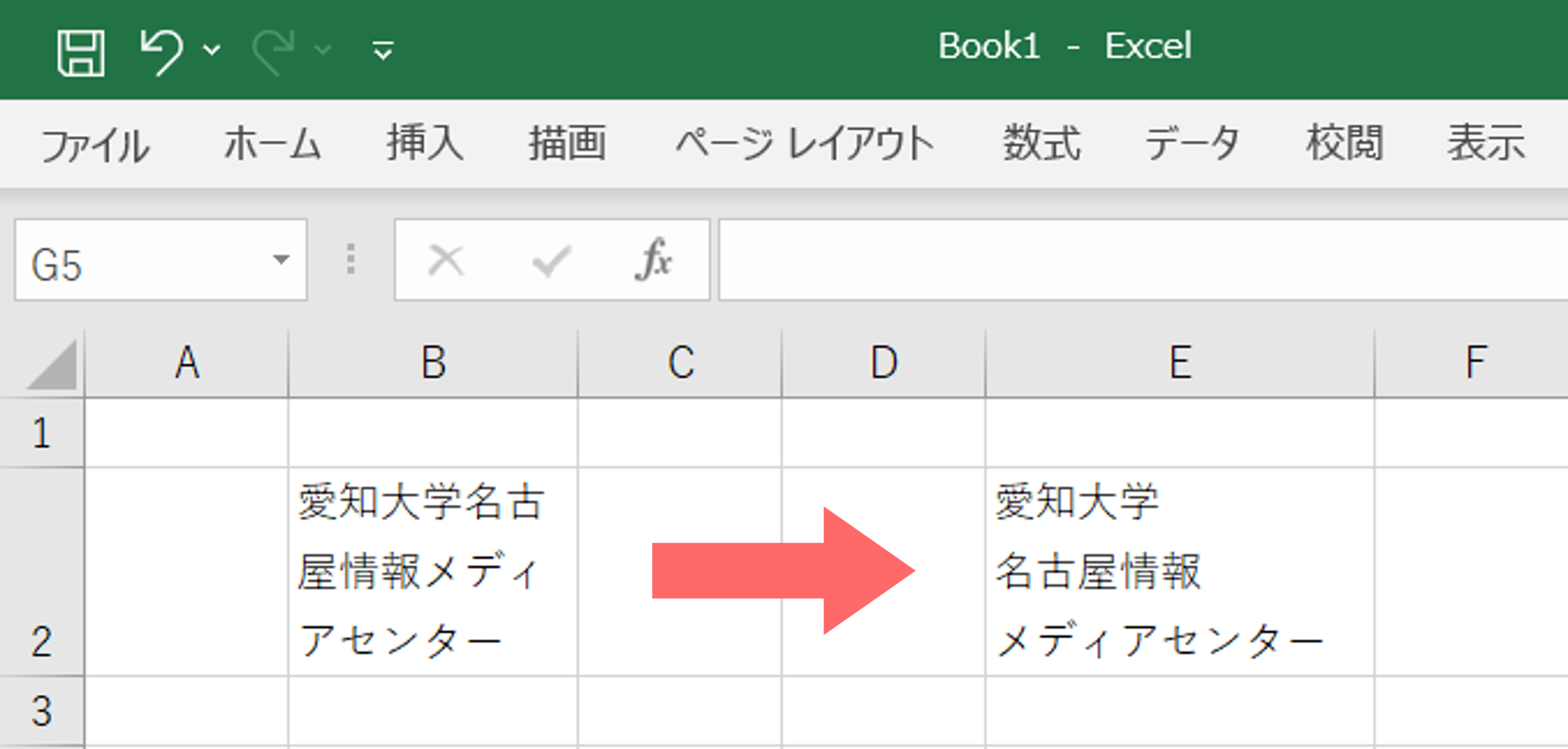Open the ファイル tab
Image resolution: width=1568 pixels, height=749 pixels.
(x=95, y=145)
